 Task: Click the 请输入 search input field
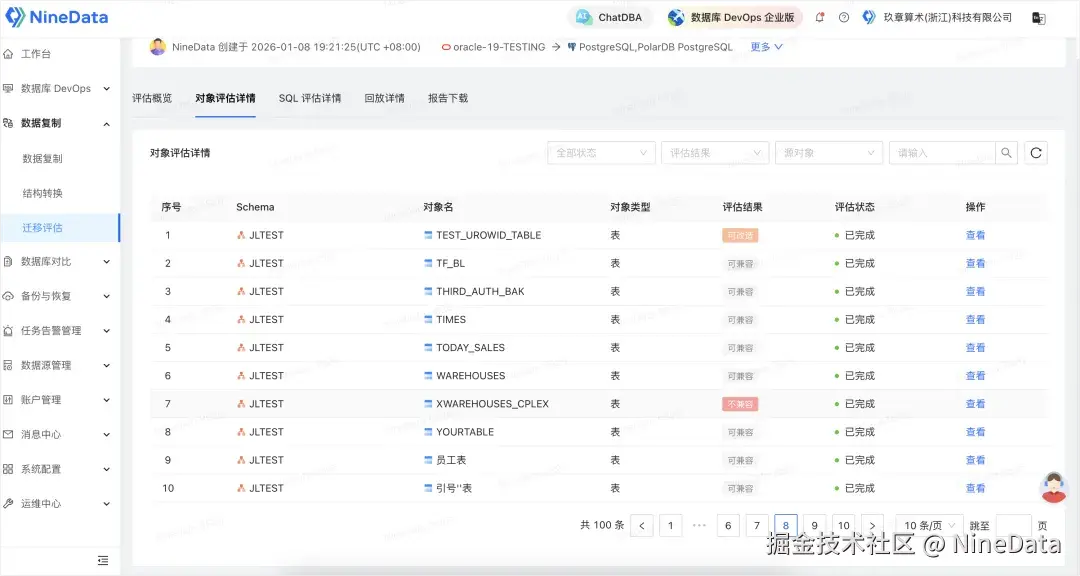pyautogui.click(x=941, y=153)
